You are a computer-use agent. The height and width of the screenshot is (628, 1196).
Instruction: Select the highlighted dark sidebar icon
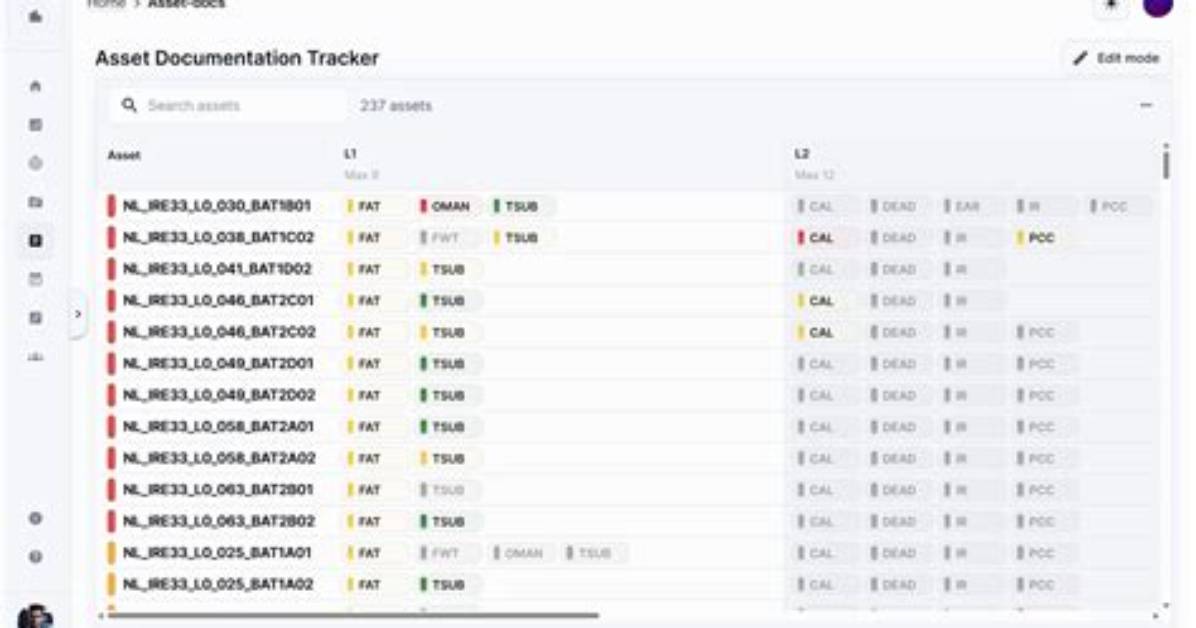click(35, 240)
